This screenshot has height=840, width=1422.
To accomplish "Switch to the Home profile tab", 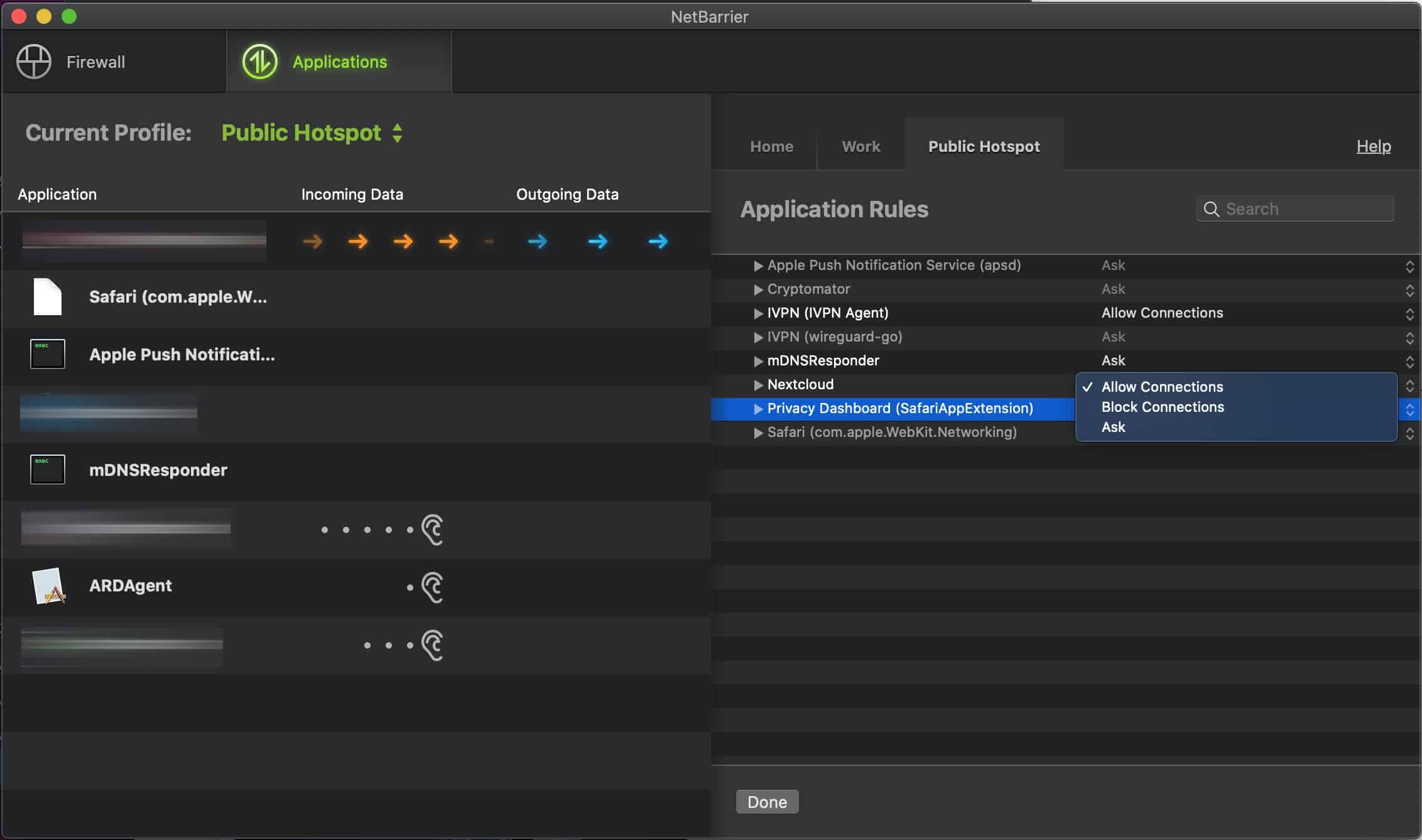I will pyautogui.click(x=771, y=146).
